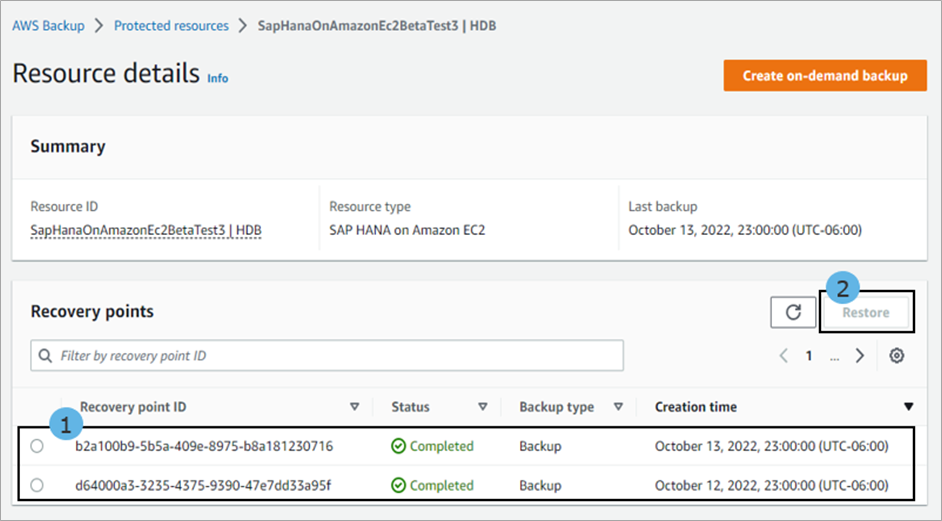Select recovery point b2a100b9 radio button
The height and width of the screenshot is (521, 942).
coord(37,446)
